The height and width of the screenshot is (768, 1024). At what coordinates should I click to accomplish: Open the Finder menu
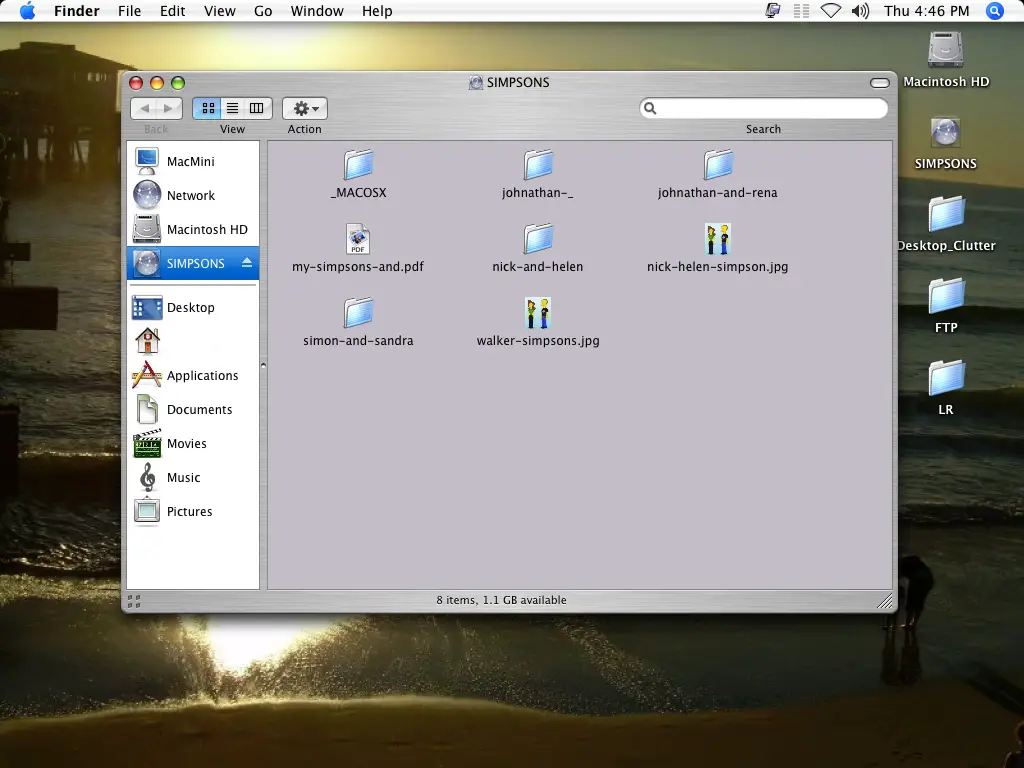[x=76, y=11]
